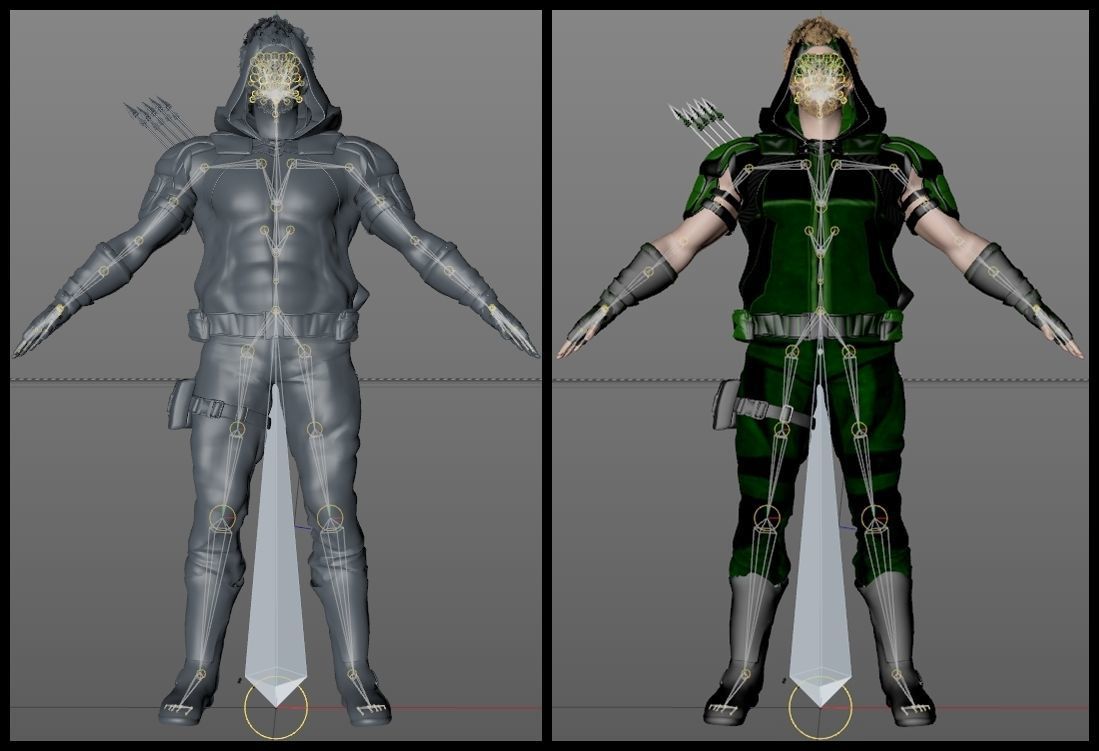Select the pelvis joint on the green model
Image resolution: width=1099 pixels, height=751 pixels.
click(820, 311)
